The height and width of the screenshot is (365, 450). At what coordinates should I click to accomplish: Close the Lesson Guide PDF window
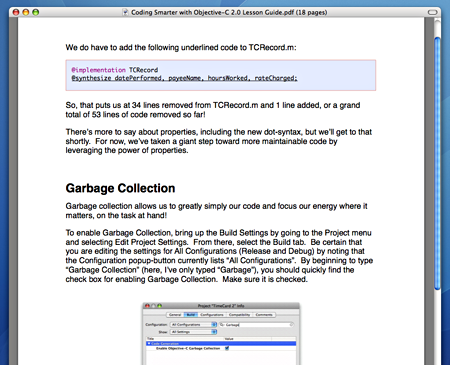click(x=16, y=12)
